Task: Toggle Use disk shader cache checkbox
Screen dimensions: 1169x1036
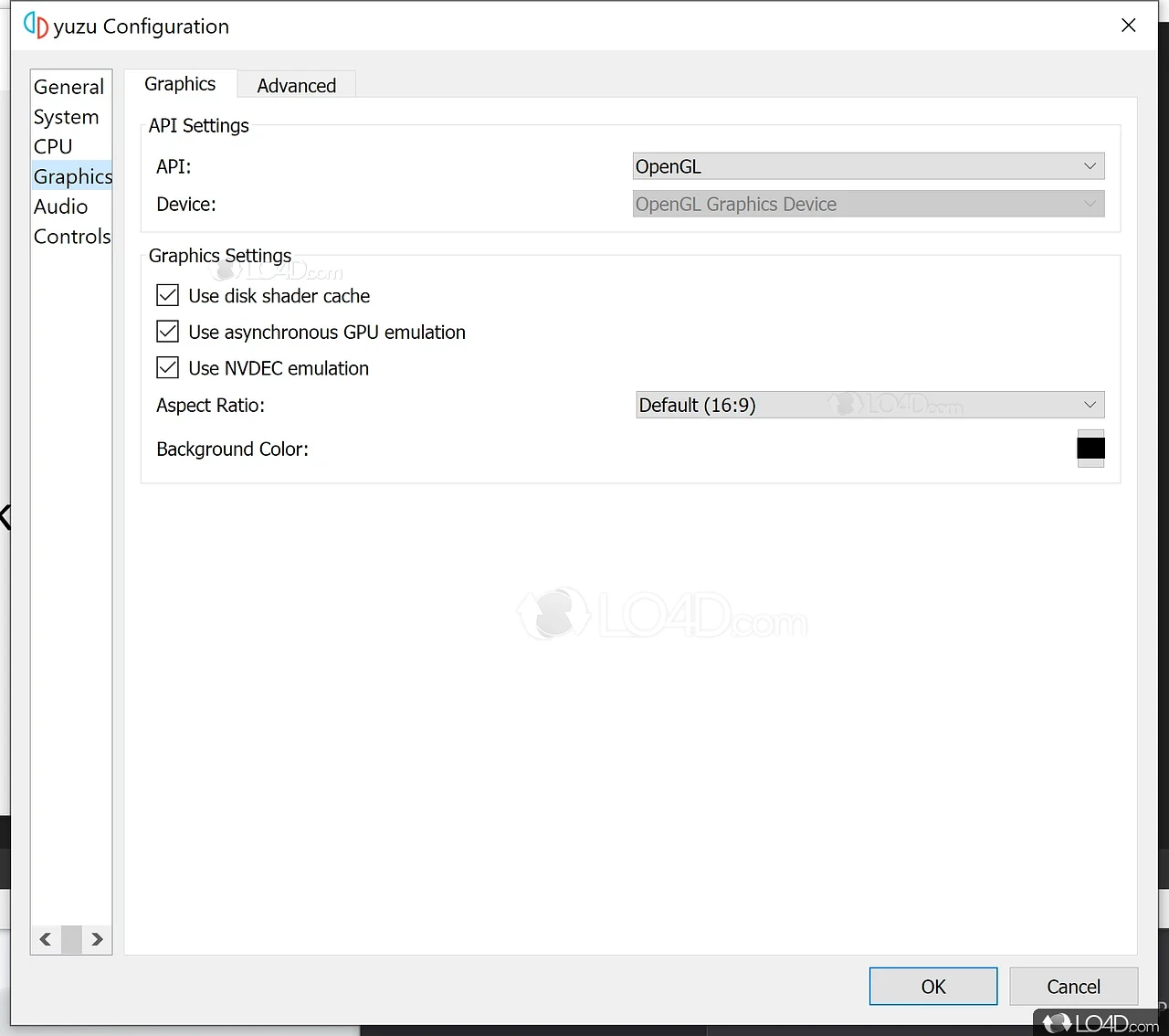Action: click(168, 295)
